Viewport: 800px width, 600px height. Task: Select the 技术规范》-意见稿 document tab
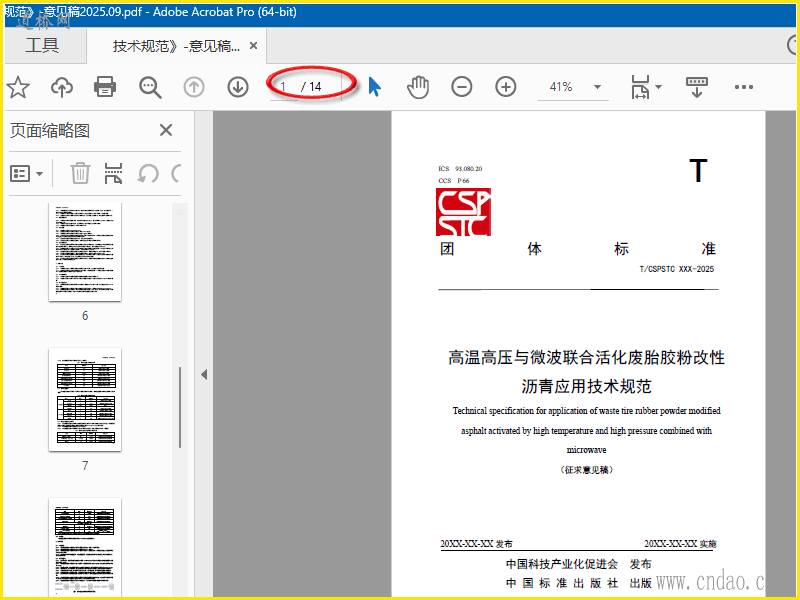[x=176, y=46]
